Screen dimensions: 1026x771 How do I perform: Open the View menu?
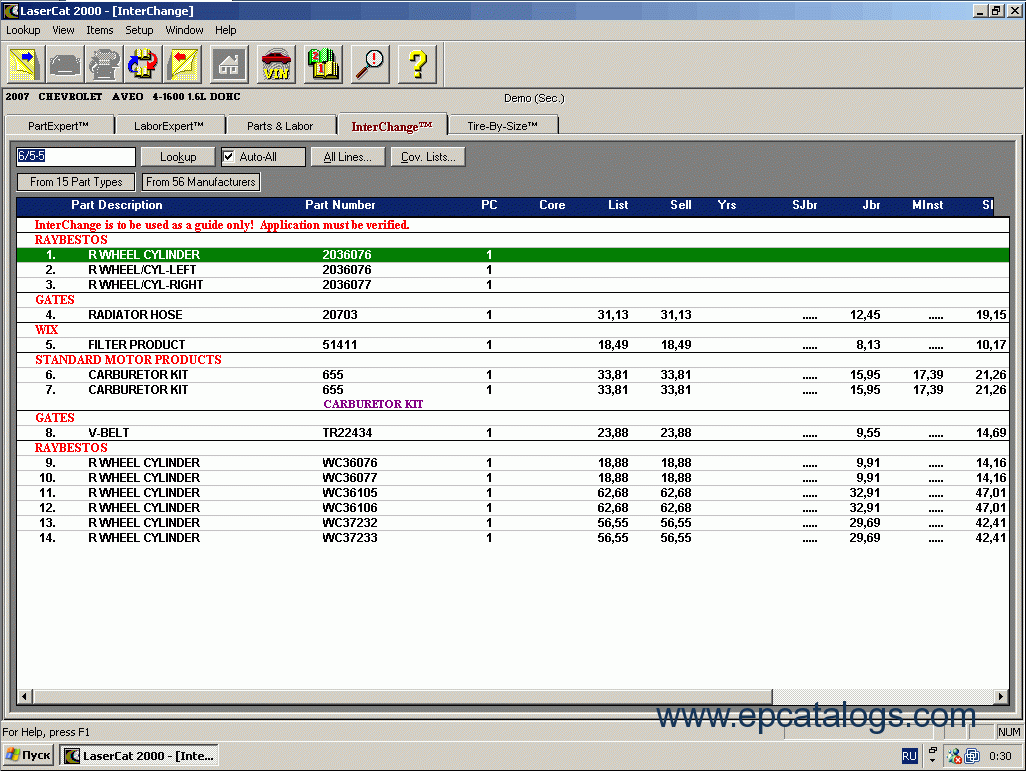pos(63,30)
